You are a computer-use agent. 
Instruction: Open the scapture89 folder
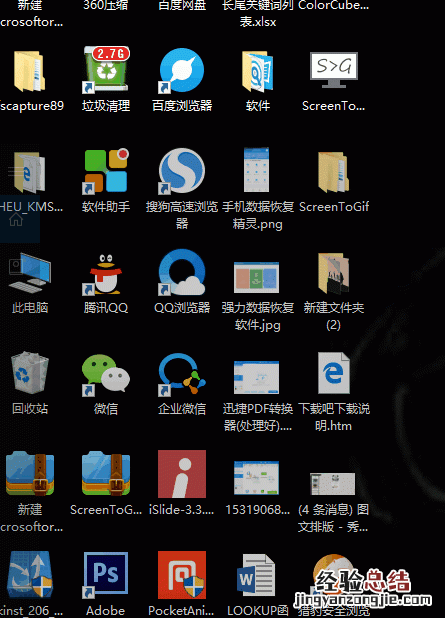30,71
